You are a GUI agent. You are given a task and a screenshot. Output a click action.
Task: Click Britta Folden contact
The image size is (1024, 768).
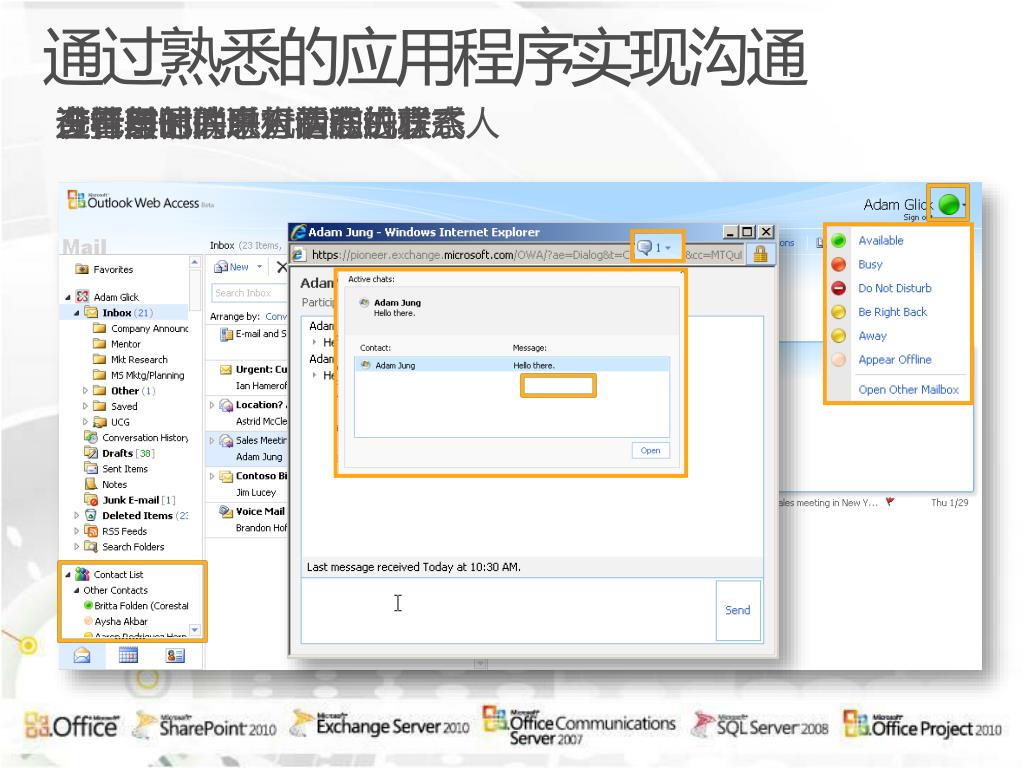[141, 606]
